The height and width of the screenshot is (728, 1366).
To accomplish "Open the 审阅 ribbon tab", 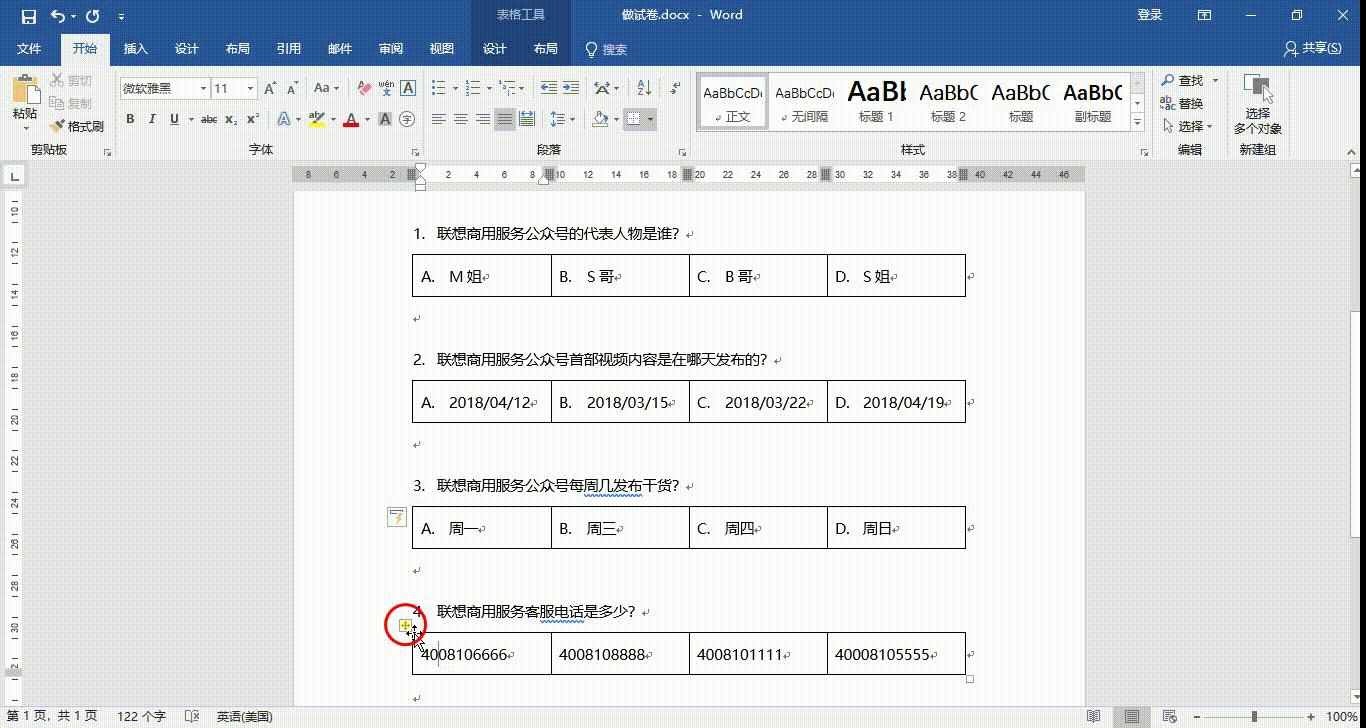I will pyautogui.click(x=391, y=49).
